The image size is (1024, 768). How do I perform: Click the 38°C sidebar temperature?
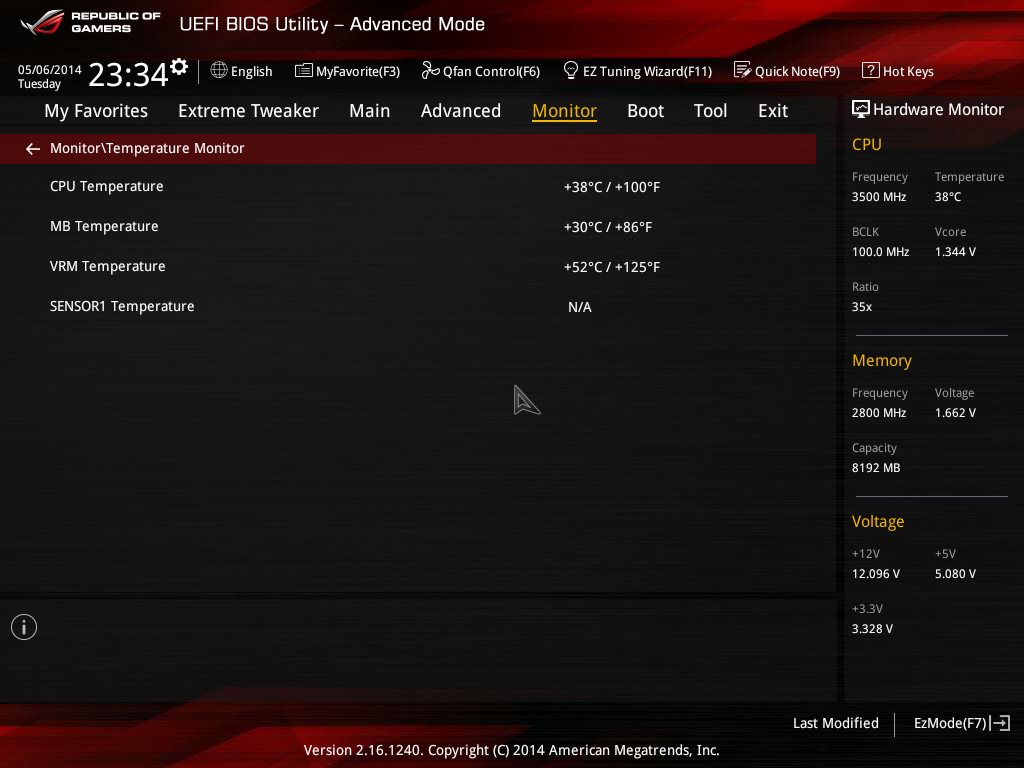click(x=948, y=197)
